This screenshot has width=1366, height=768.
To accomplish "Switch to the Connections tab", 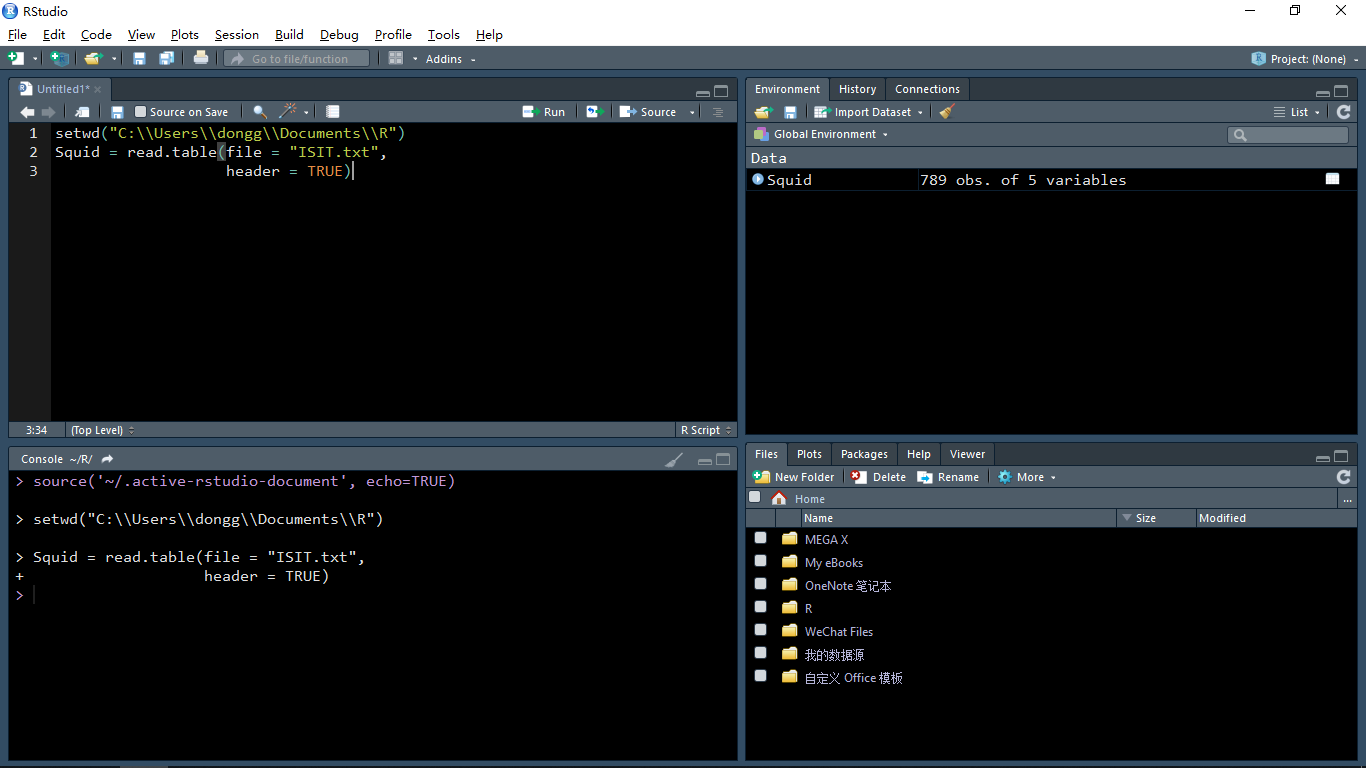I will tap(927, 89).
